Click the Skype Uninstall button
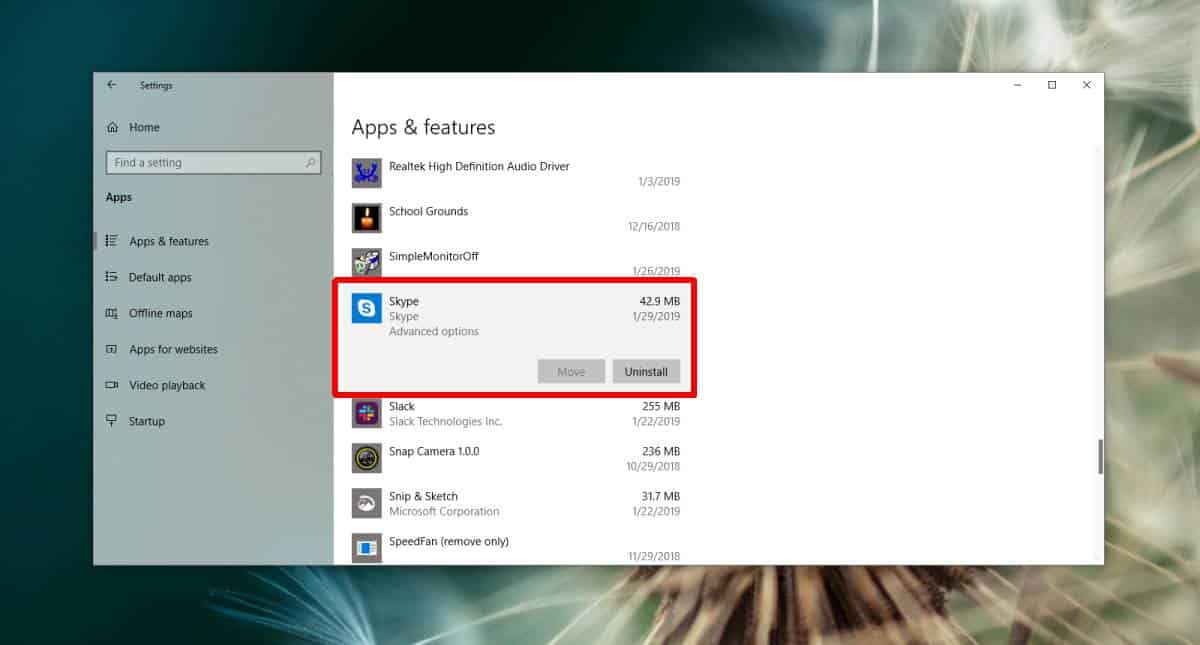 pos(646,371)
